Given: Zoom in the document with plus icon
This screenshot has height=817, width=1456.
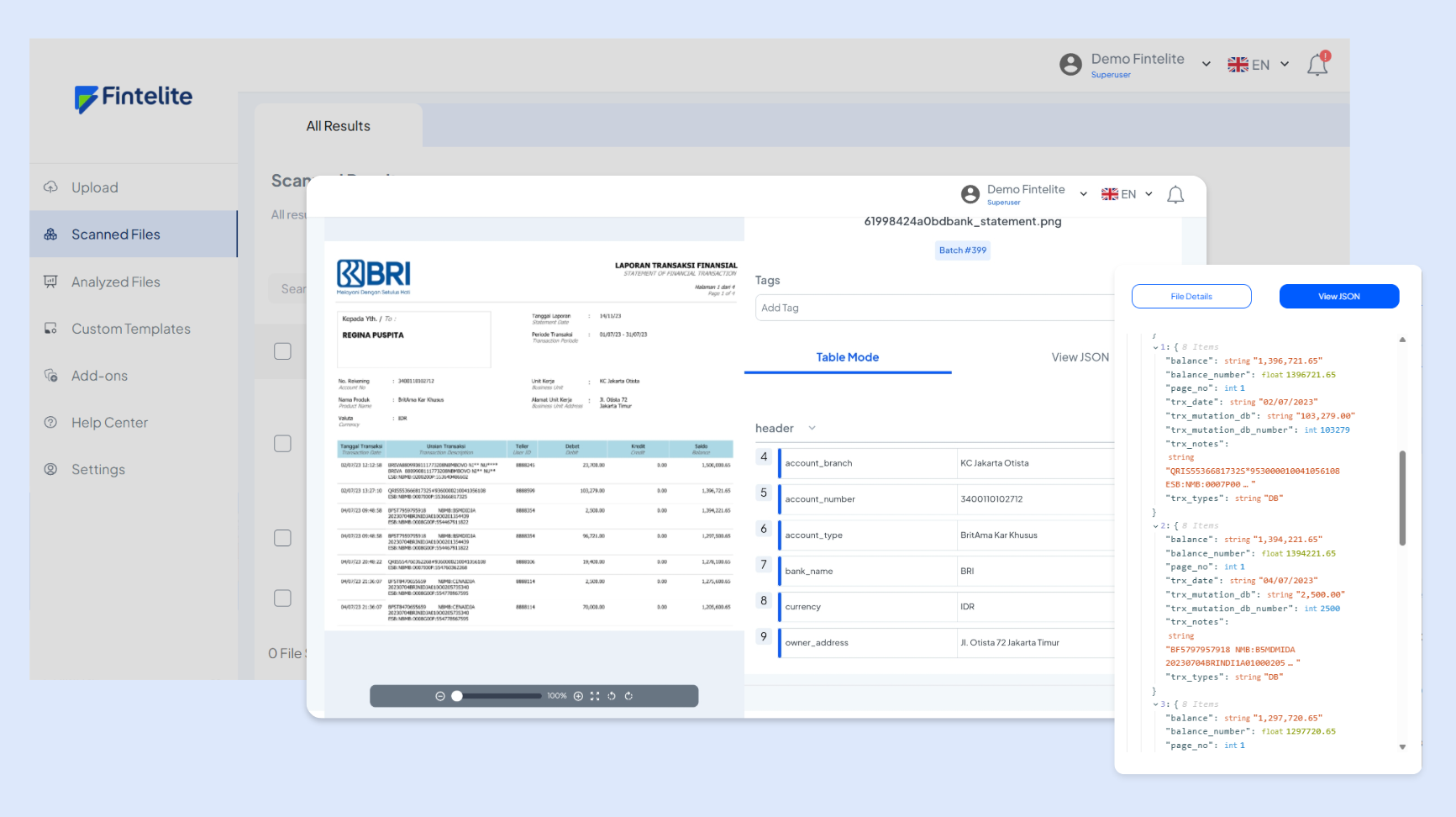Looking at the screenshot, I should (578, 696).
